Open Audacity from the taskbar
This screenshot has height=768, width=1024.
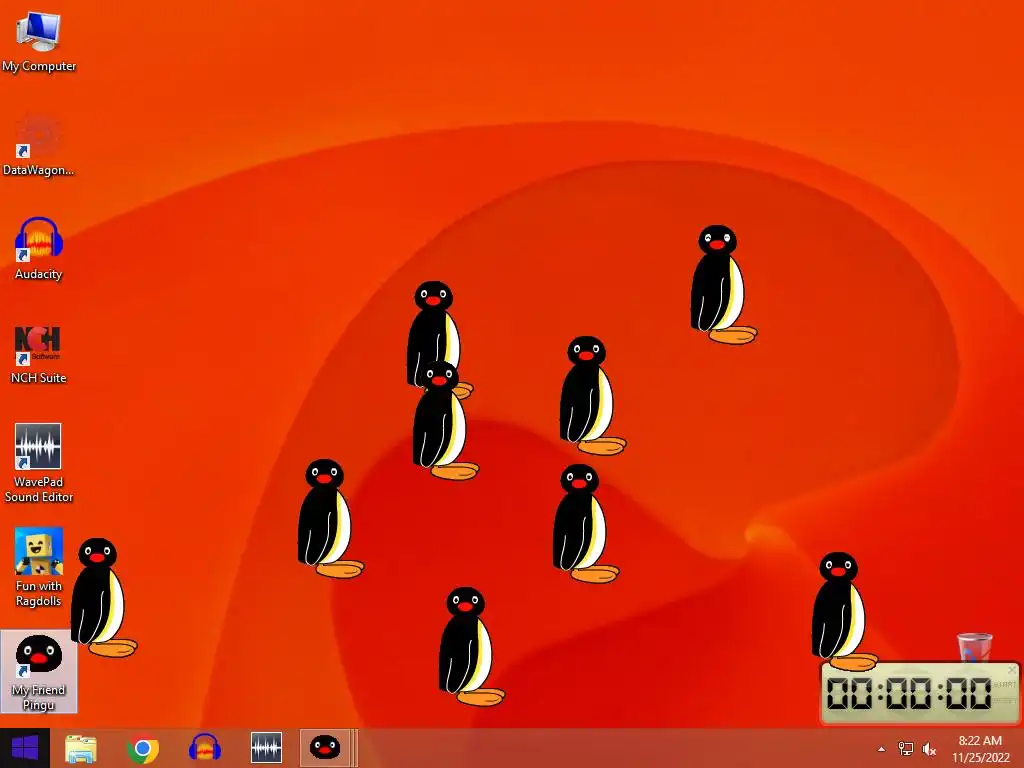tap(204, 748)
